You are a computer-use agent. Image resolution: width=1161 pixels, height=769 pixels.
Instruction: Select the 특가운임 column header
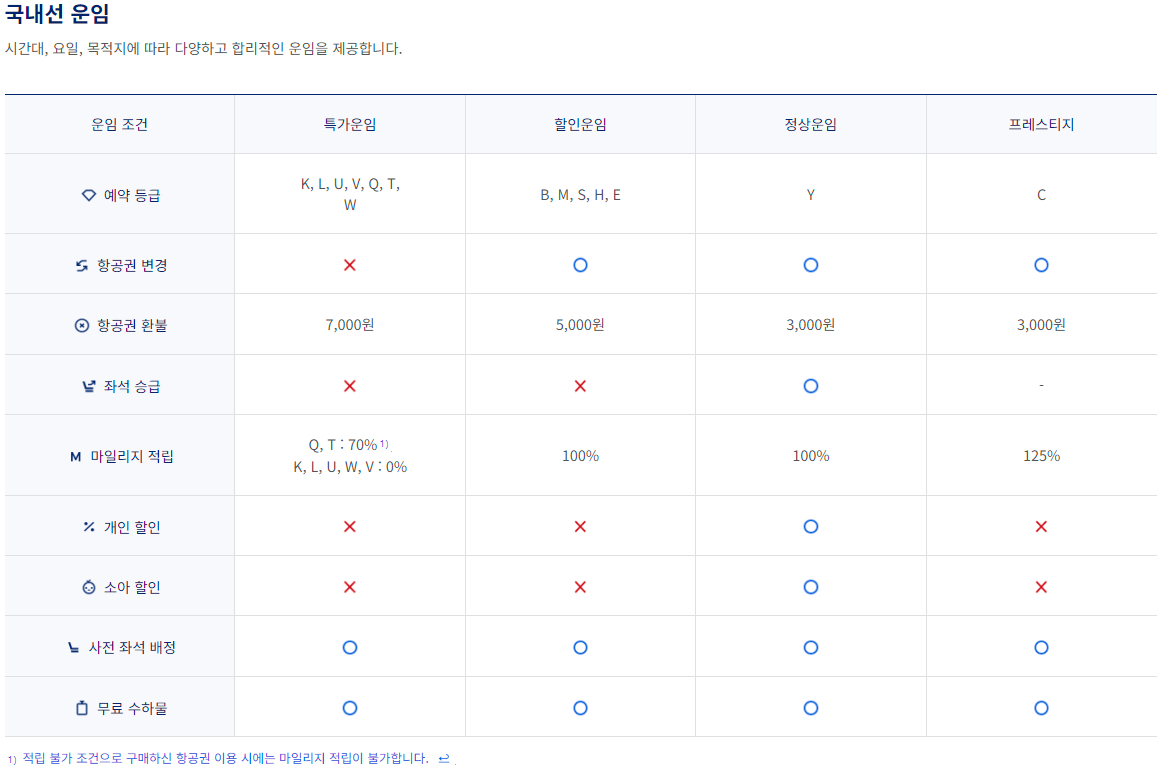(x=349, y=123)
